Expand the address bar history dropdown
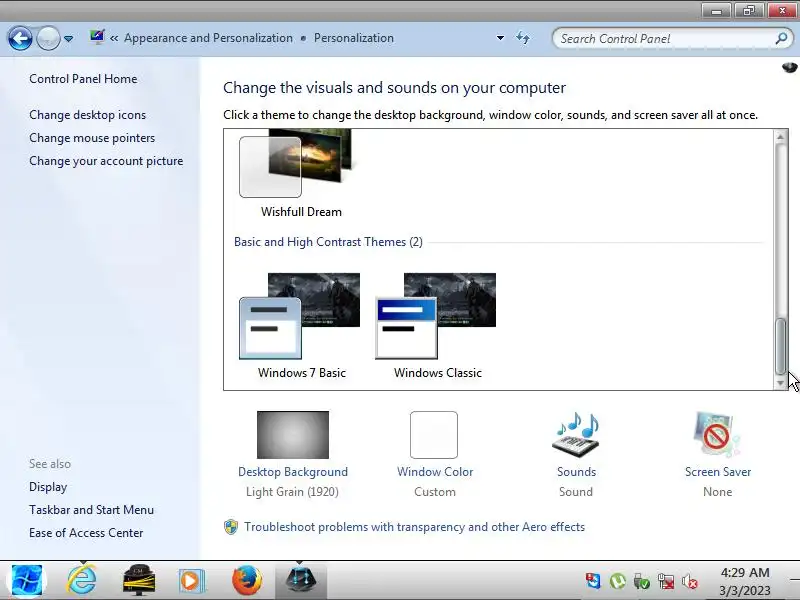Screen dimensions: 800x600 pos(500,38)
